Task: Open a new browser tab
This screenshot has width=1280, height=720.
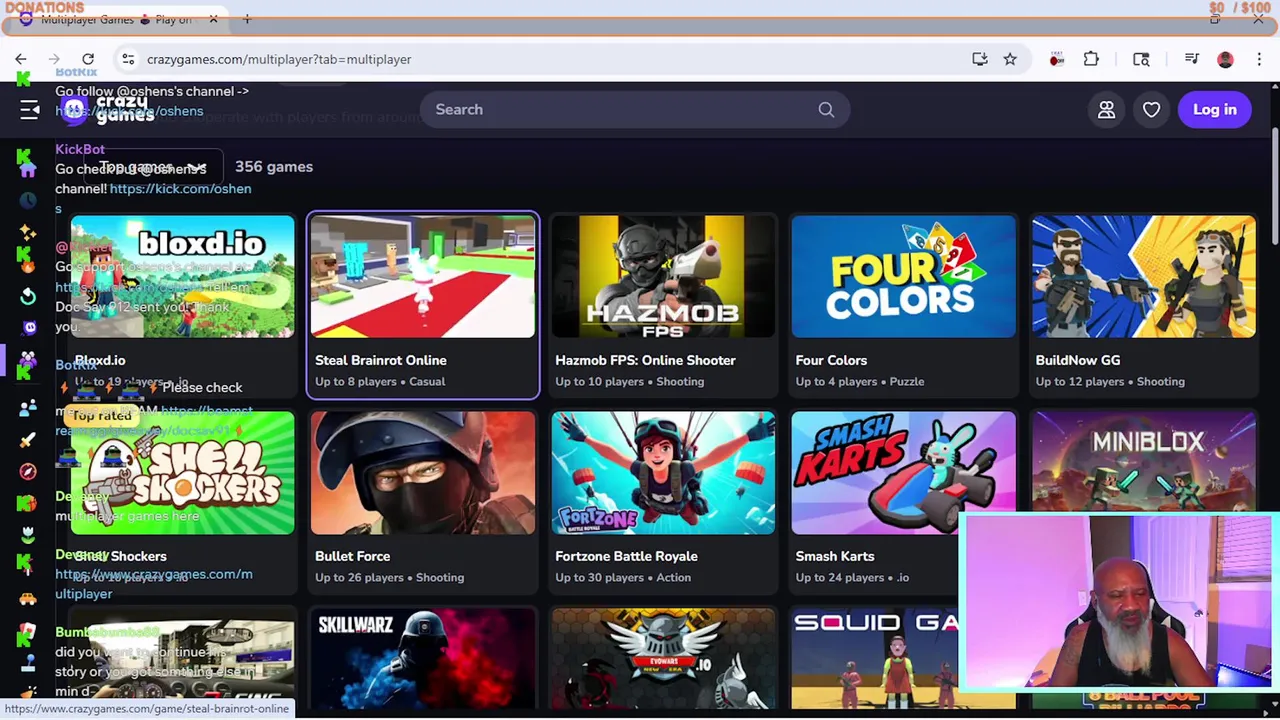Action: coord(247,19)
